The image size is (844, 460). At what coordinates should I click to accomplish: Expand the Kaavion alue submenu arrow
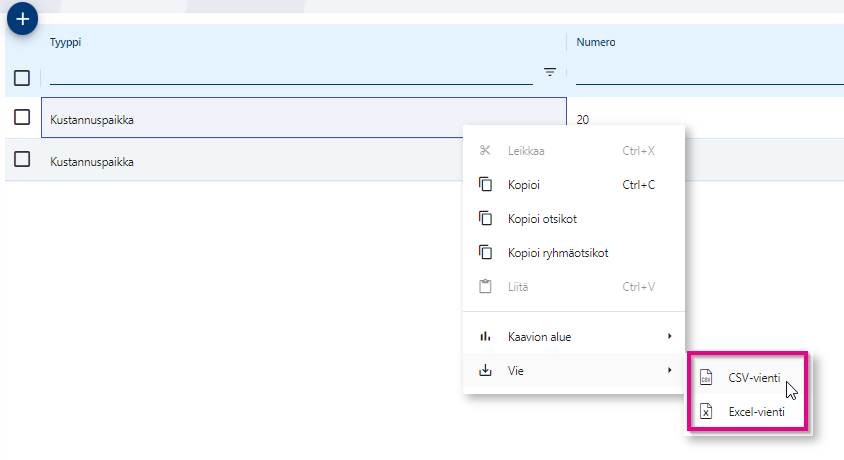click(669, 337)
